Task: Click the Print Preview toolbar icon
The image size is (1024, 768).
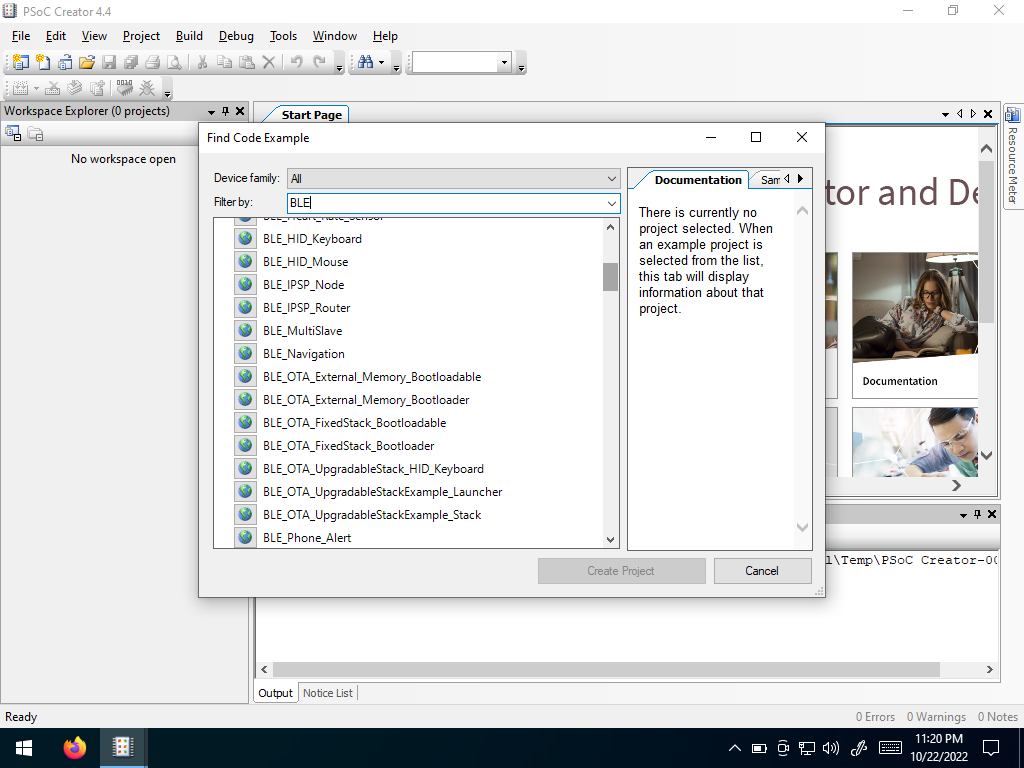Action: tap(174, 62)
